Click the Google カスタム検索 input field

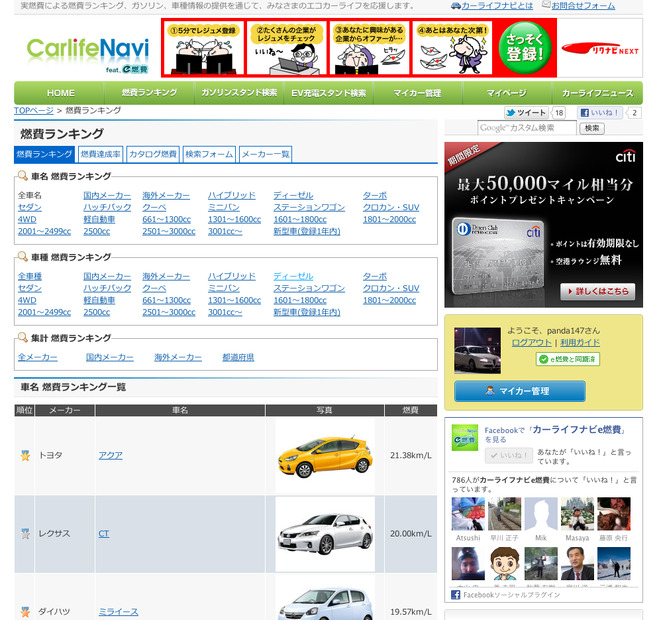[527, 128]
